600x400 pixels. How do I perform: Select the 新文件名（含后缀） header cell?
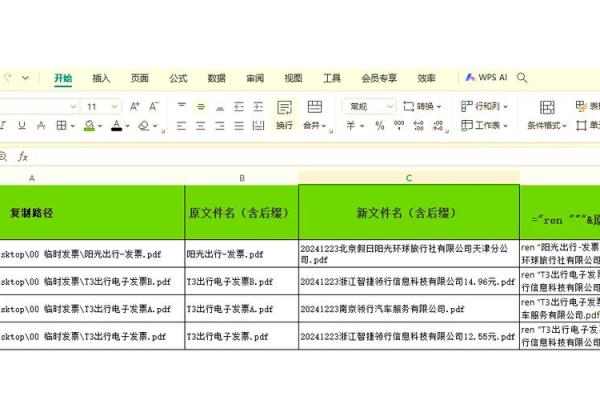pos(409,212)
